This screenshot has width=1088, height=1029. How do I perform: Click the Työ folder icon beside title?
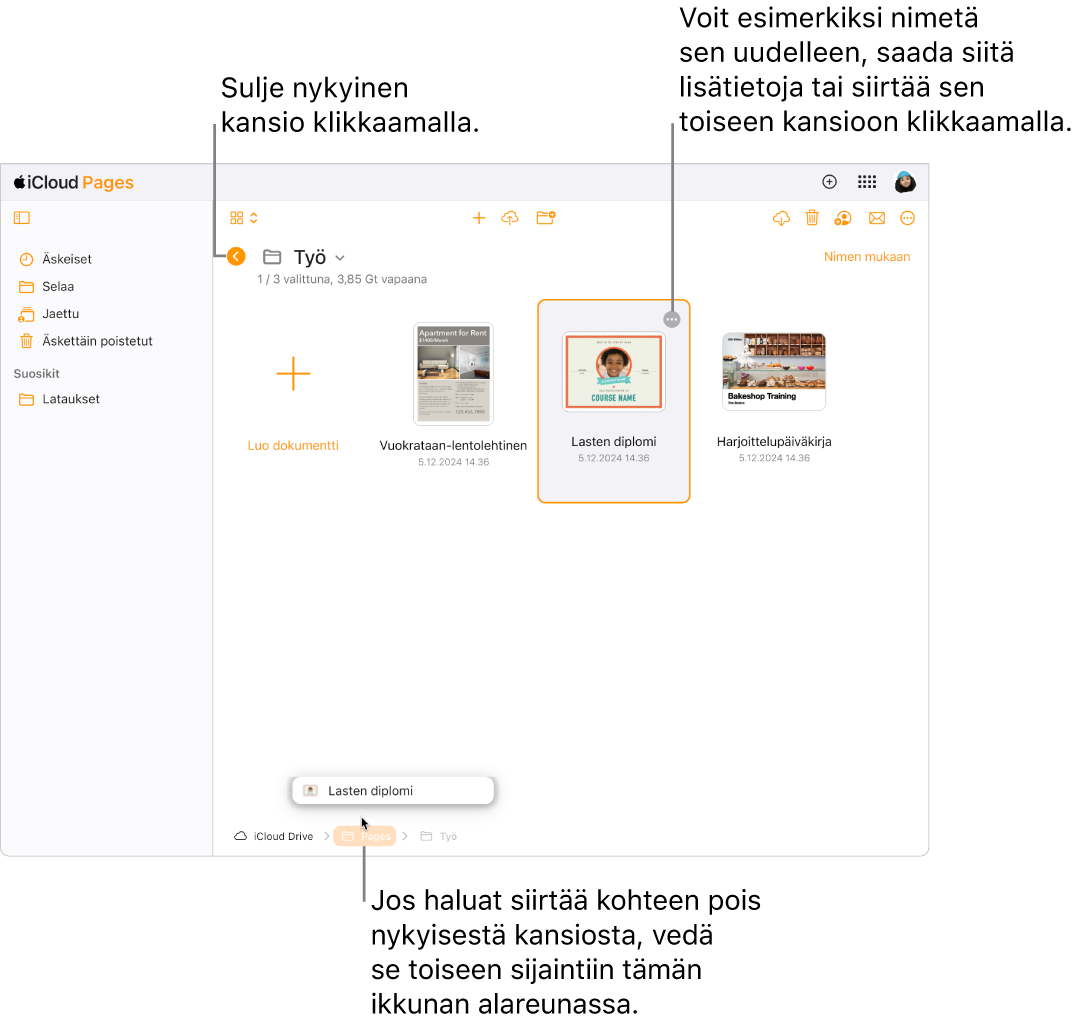(x=272, y=257)
